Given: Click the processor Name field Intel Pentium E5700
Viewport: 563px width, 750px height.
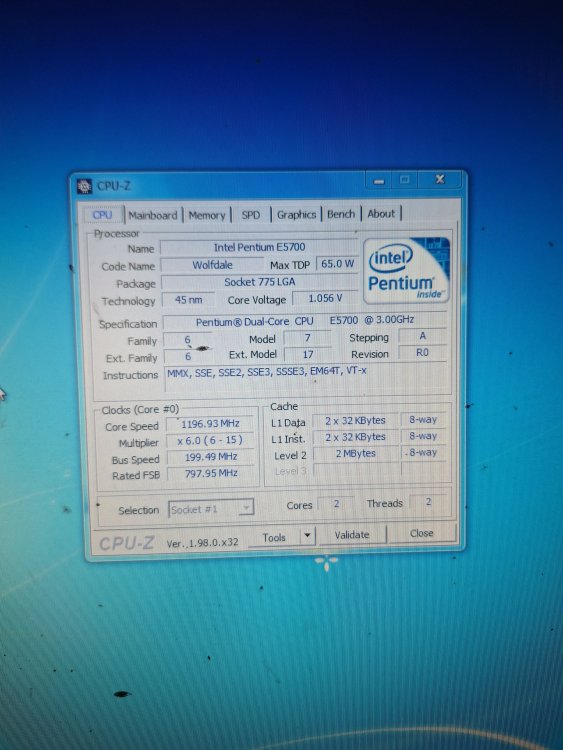Looking at the screenshot, I should point(259,247).
